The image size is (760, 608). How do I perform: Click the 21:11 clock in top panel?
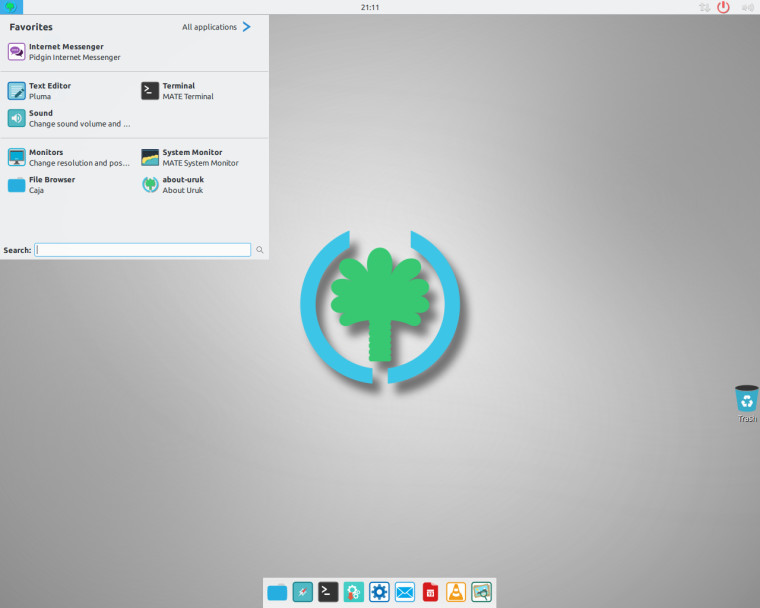click(370, 7)
